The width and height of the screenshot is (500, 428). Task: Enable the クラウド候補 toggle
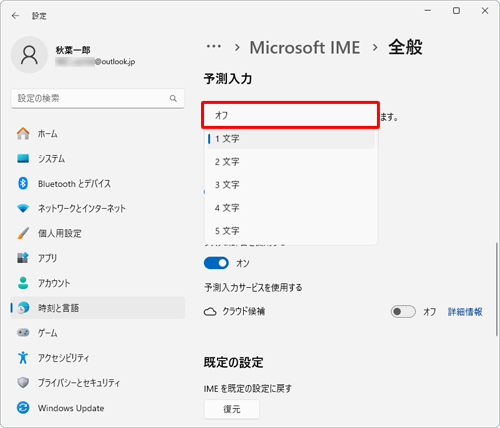point(403,311)
